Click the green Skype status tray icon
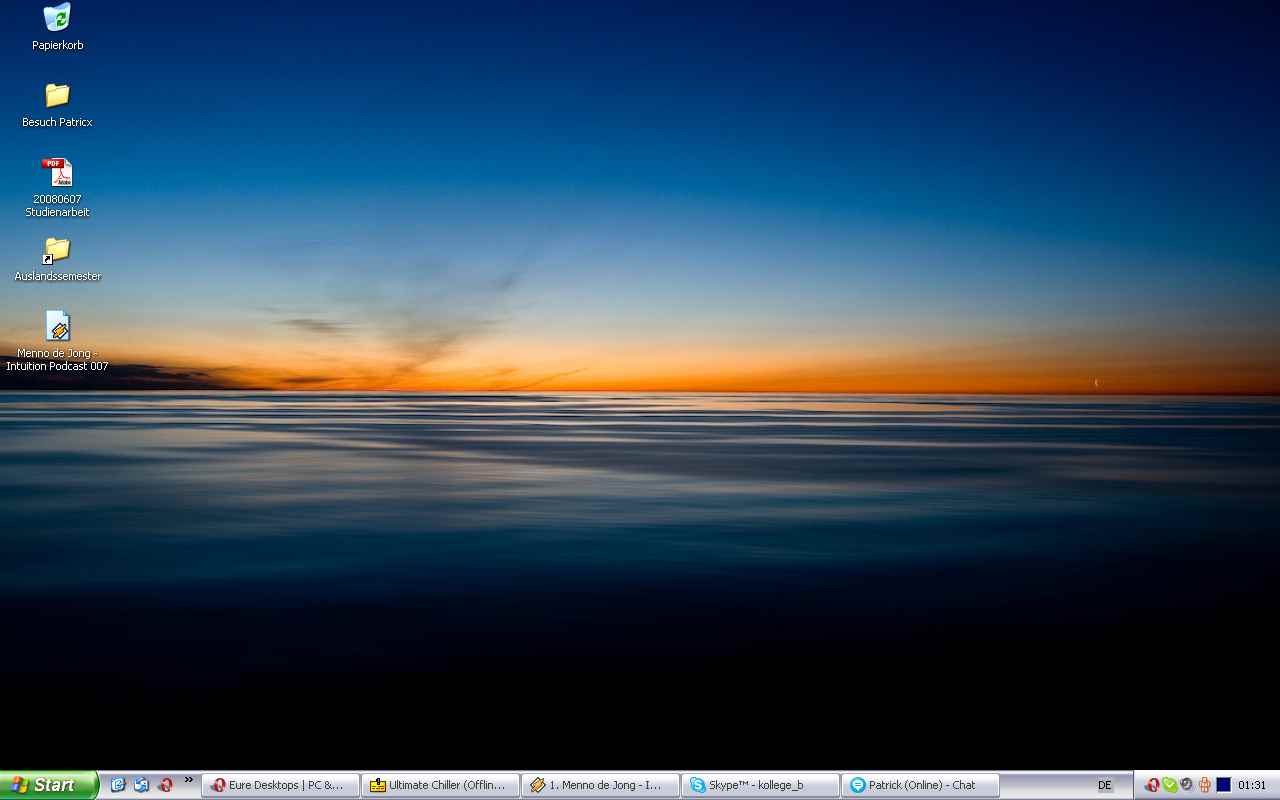 click(x=1169, y=785)
